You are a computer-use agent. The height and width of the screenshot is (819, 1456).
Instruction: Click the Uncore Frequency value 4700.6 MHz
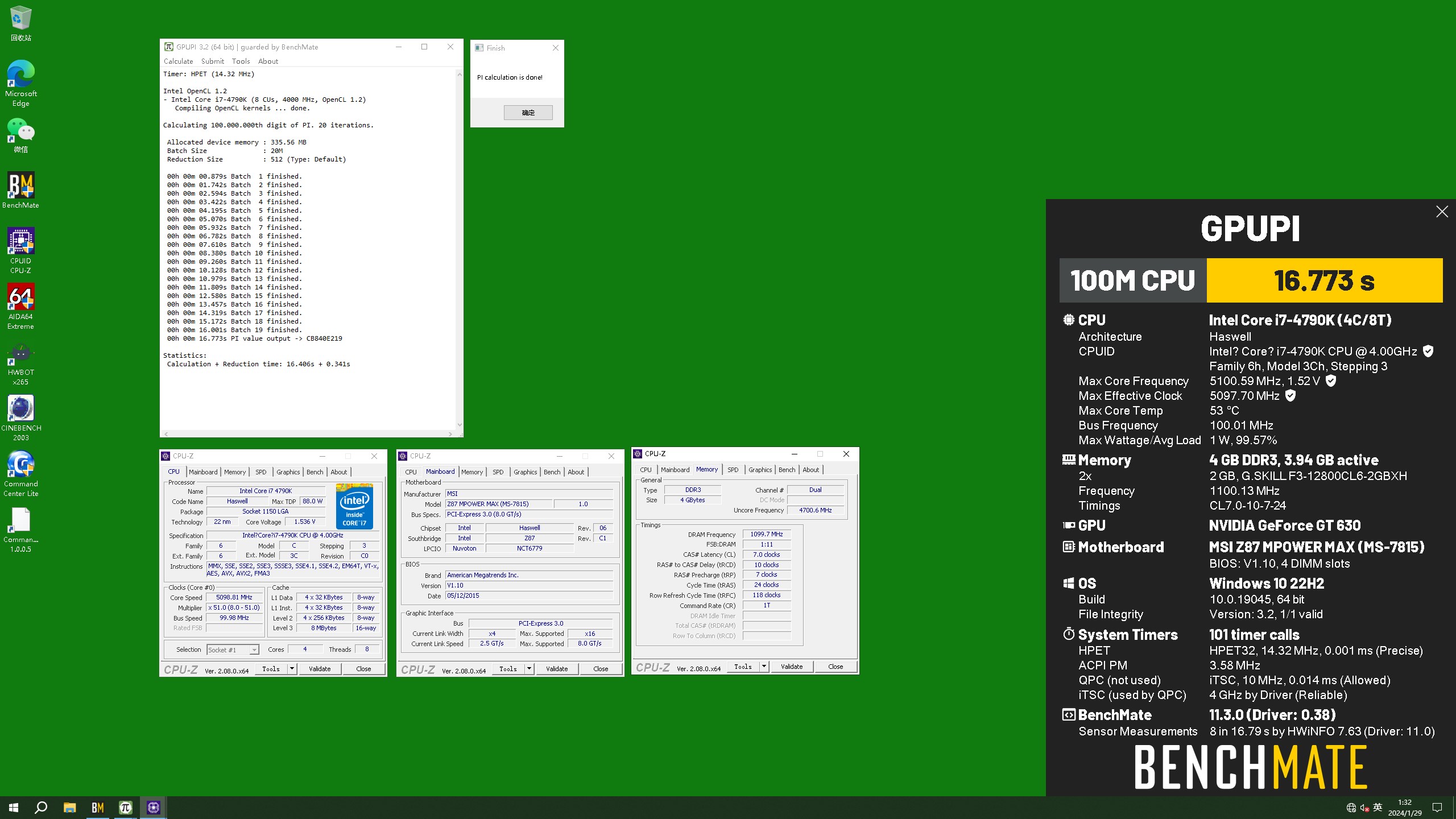click(815, 510)
